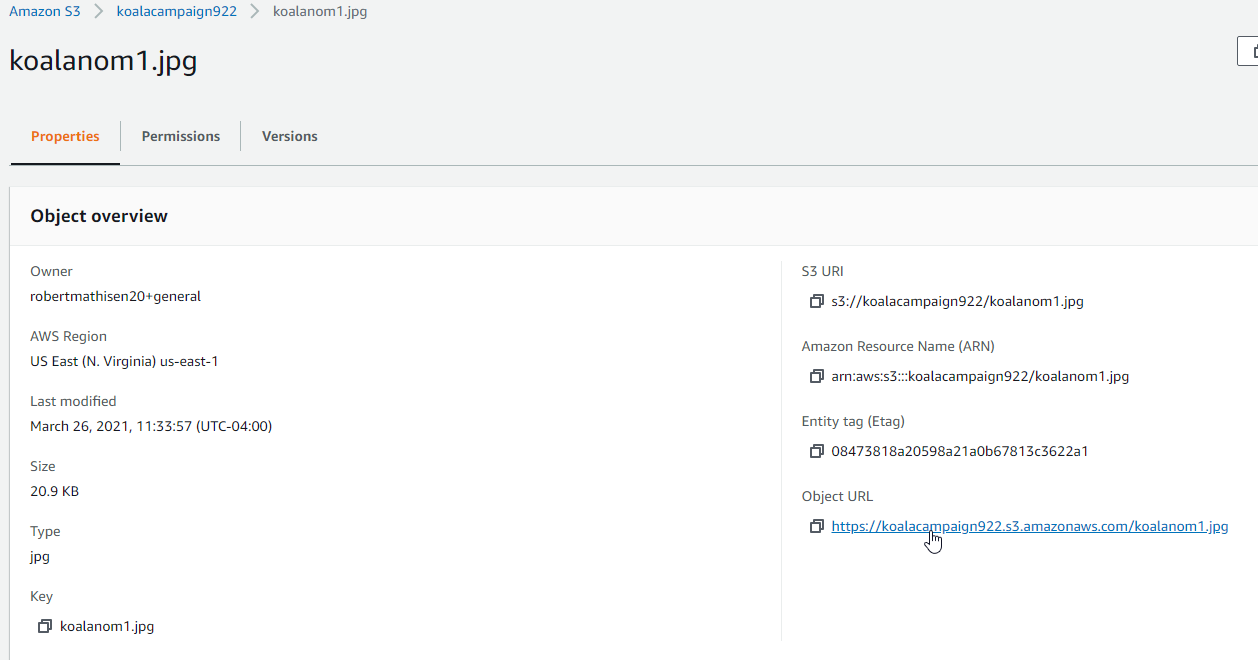Navigate to the koalacampaign922 bucket breadcrumb
The image size is (1258, 660).
coord(176,11)
